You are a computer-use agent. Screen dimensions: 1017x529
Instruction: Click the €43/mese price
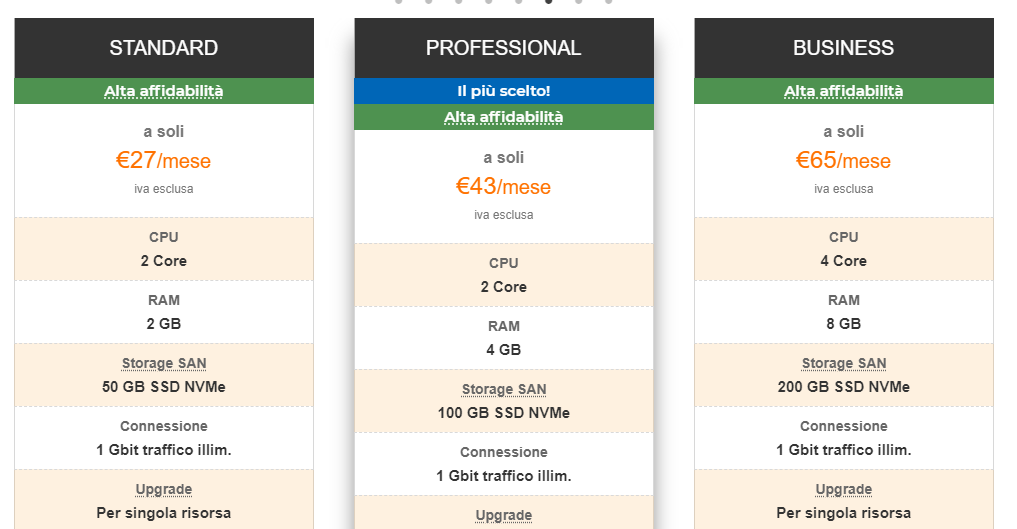[x=504, y=187]
